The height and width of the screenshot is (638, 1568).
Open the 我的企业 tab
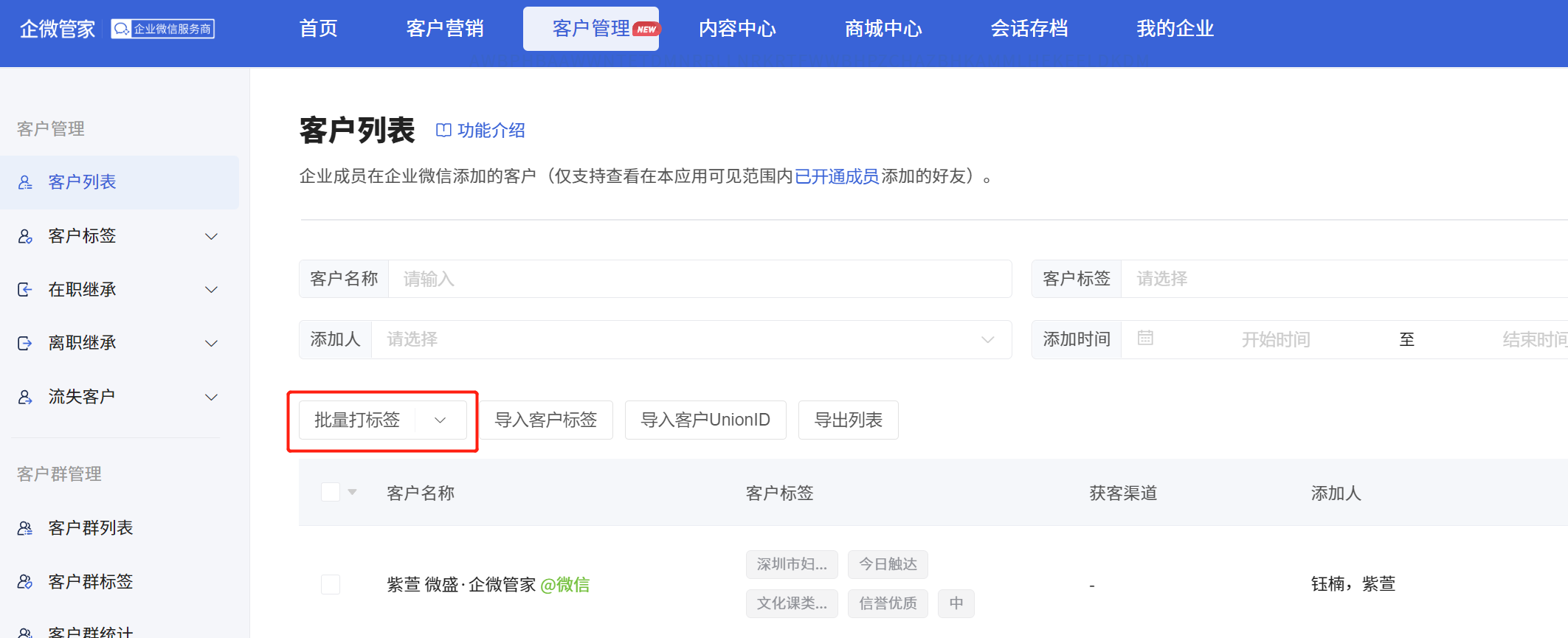coord(1175,29)
